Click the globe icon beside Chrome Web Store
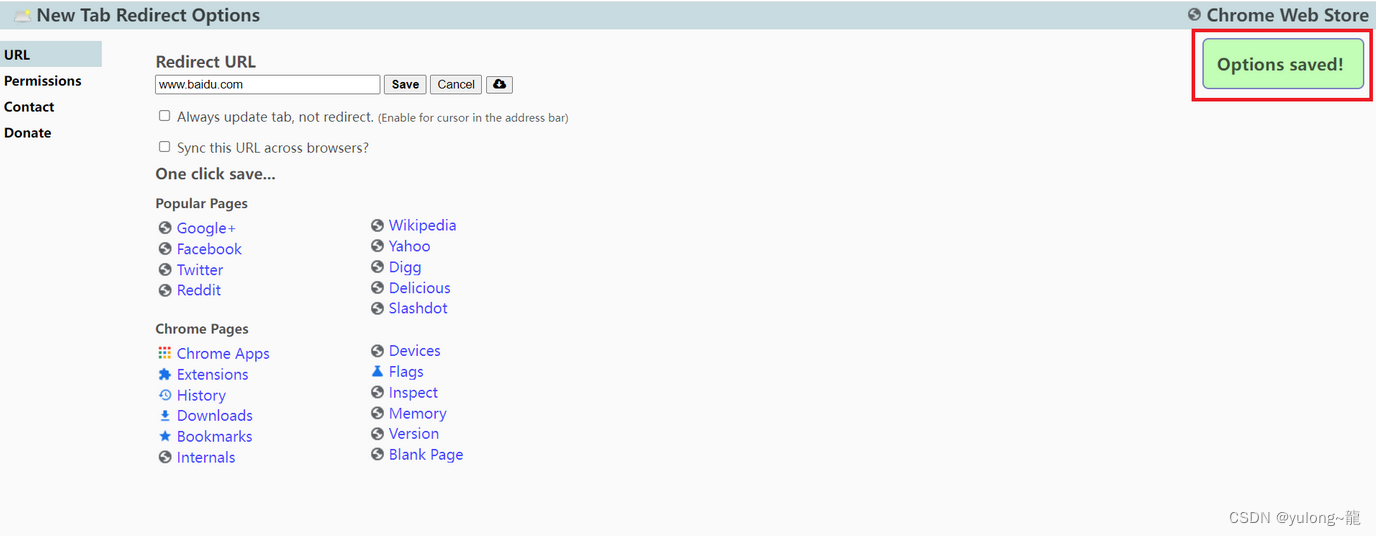Image resolution: width=1376 pixels, height=536 pixels. [x=1194, y=15]
